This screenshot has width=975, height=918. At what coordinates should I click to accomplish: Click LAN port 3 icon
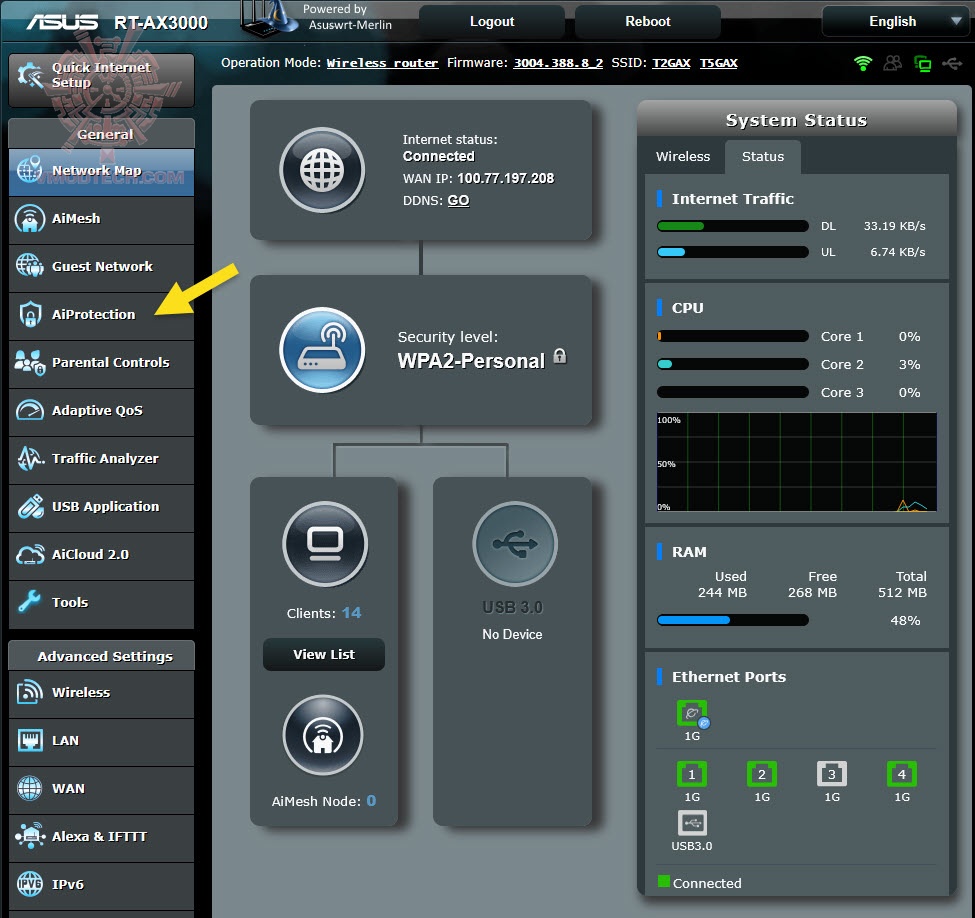click(832, 774)
